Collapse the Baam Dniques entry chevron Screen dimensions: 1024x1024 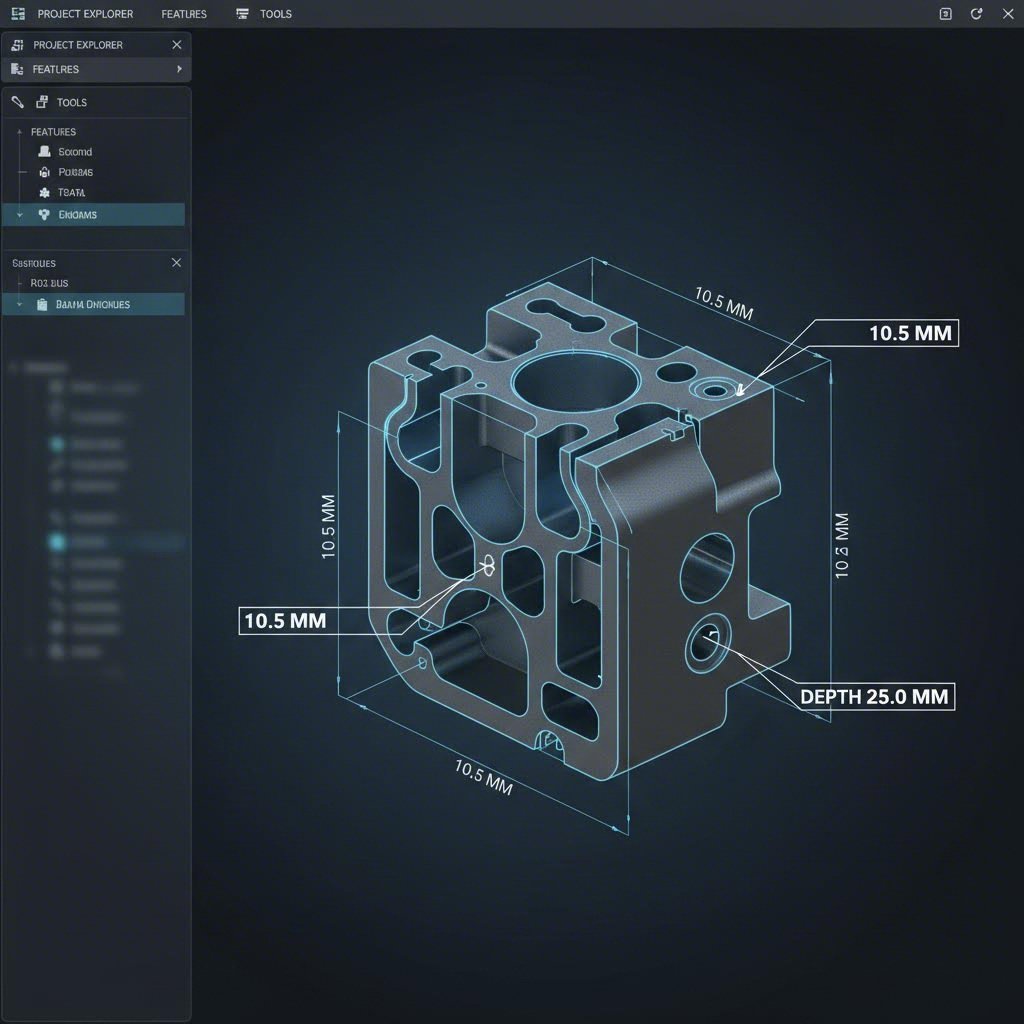pyautogui.click(x=19, y=303)
